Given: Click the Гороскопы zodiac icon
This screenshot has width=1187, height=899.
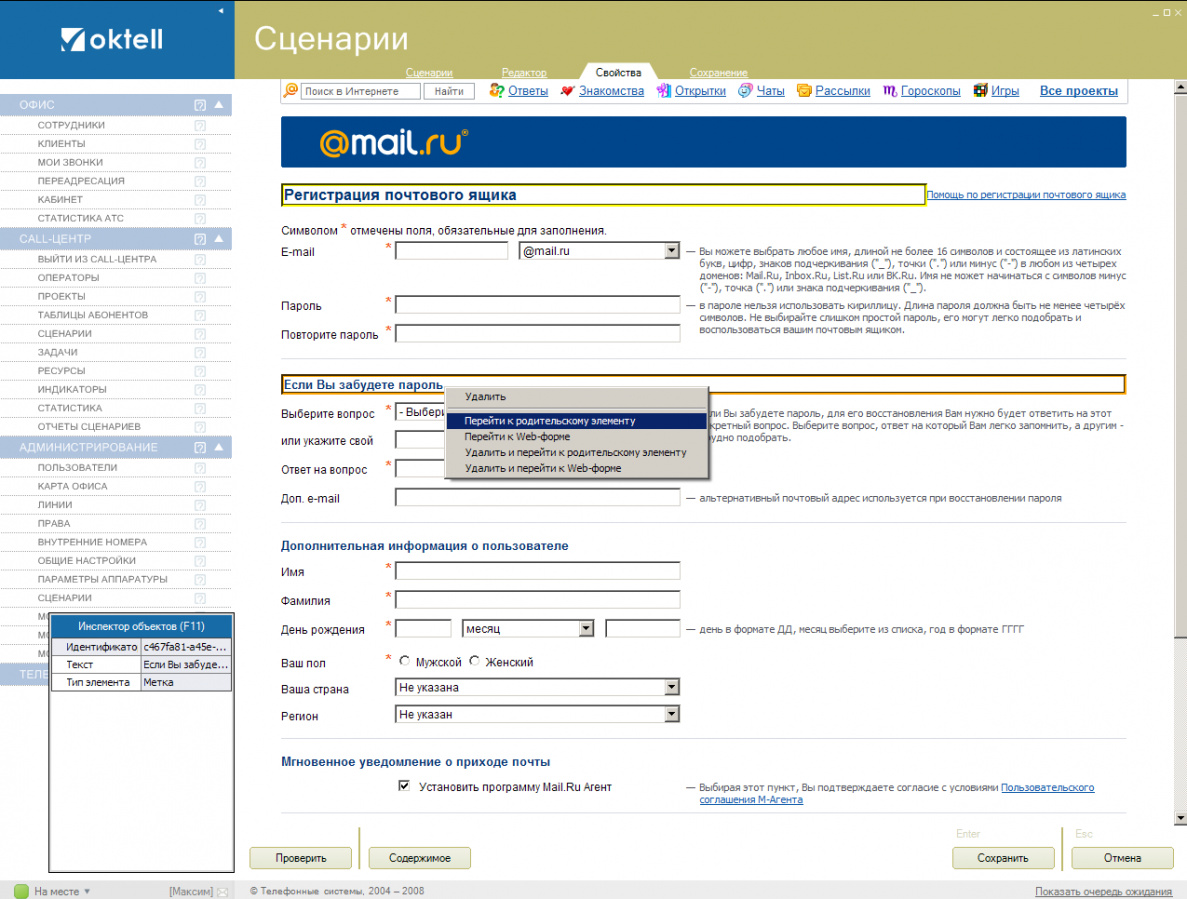Looking at the screenshot, I should pos(890,91).
